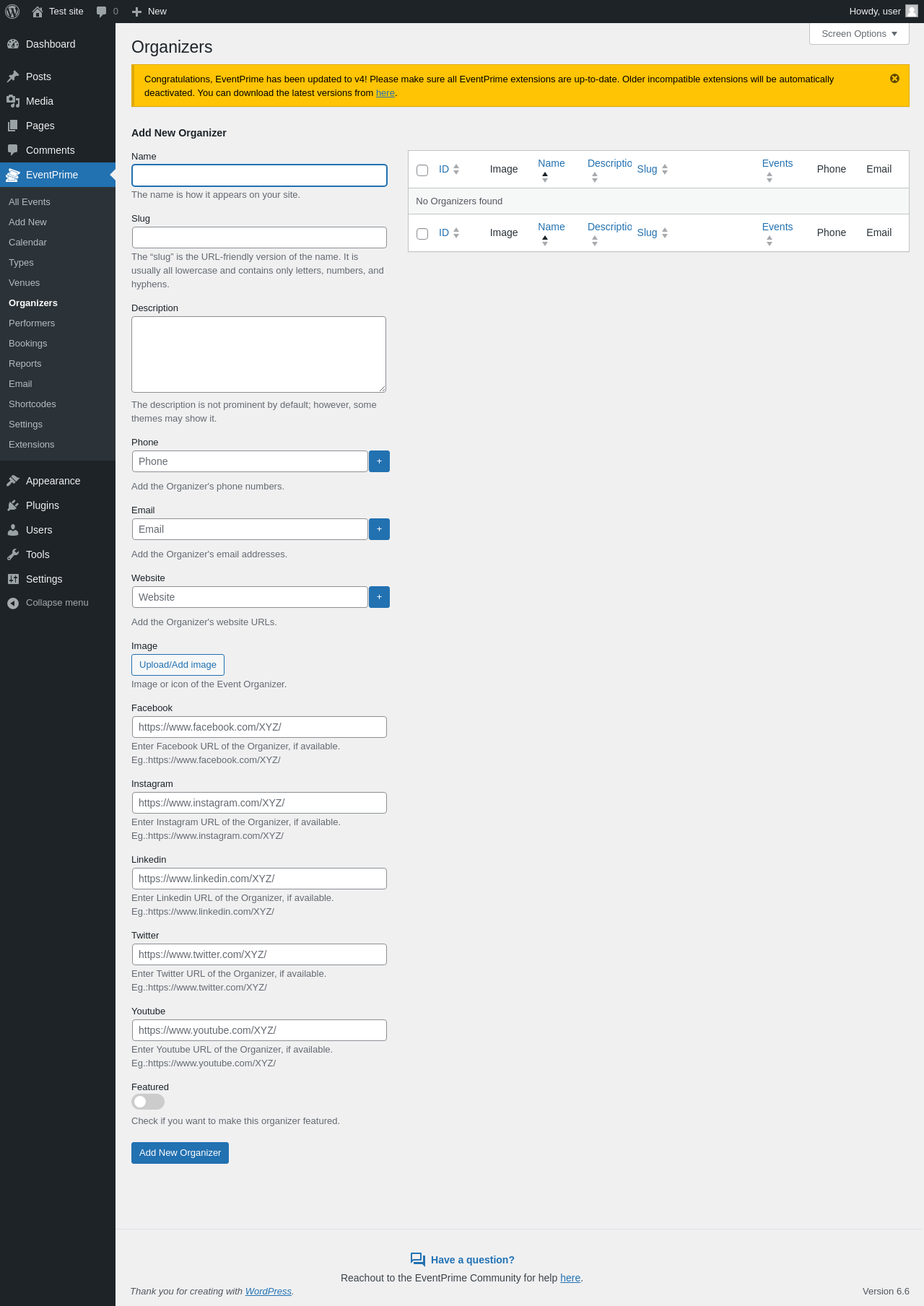Click the Upload/Add image button

pyautogui.click(x=178, y=665)
